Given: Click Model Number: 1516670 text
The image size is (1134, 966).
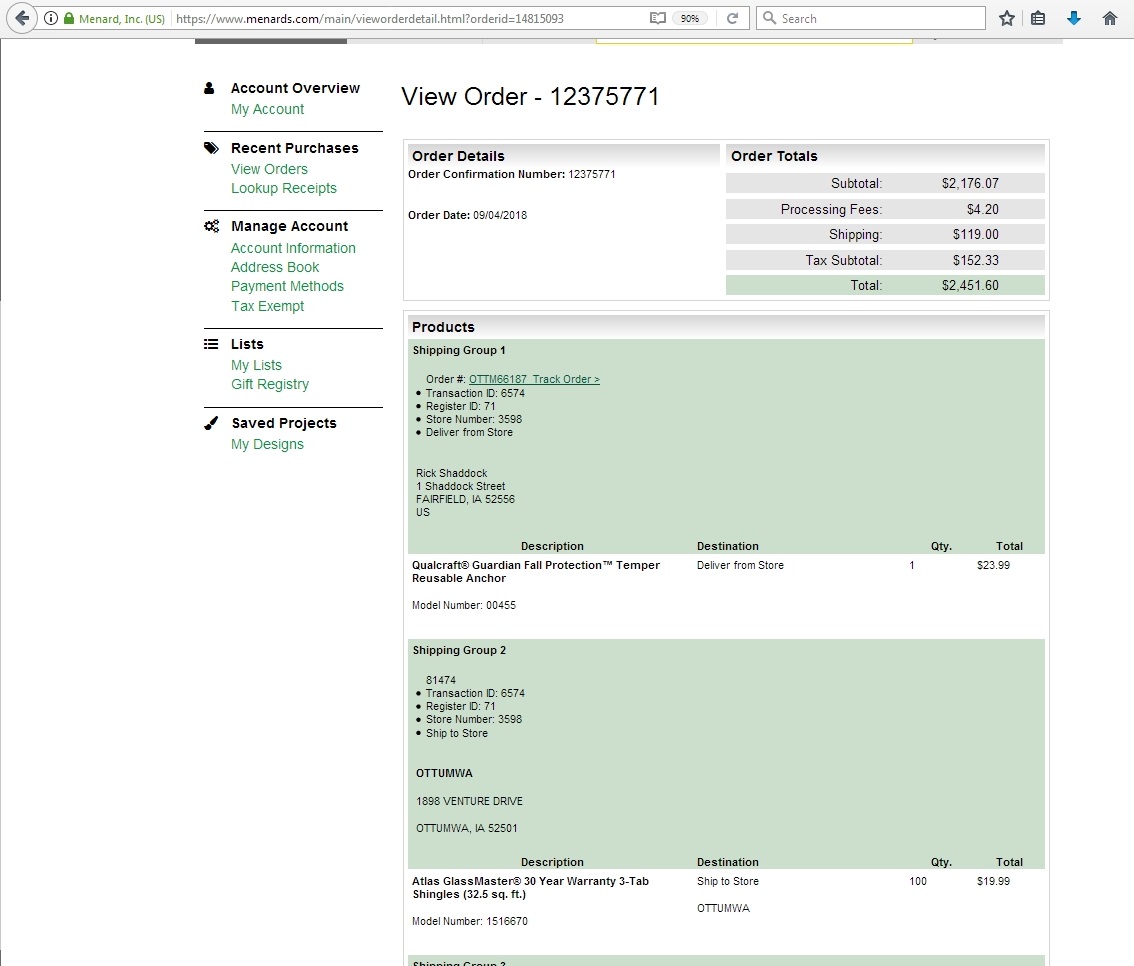Looking at the screenshot, I should 469,921.
